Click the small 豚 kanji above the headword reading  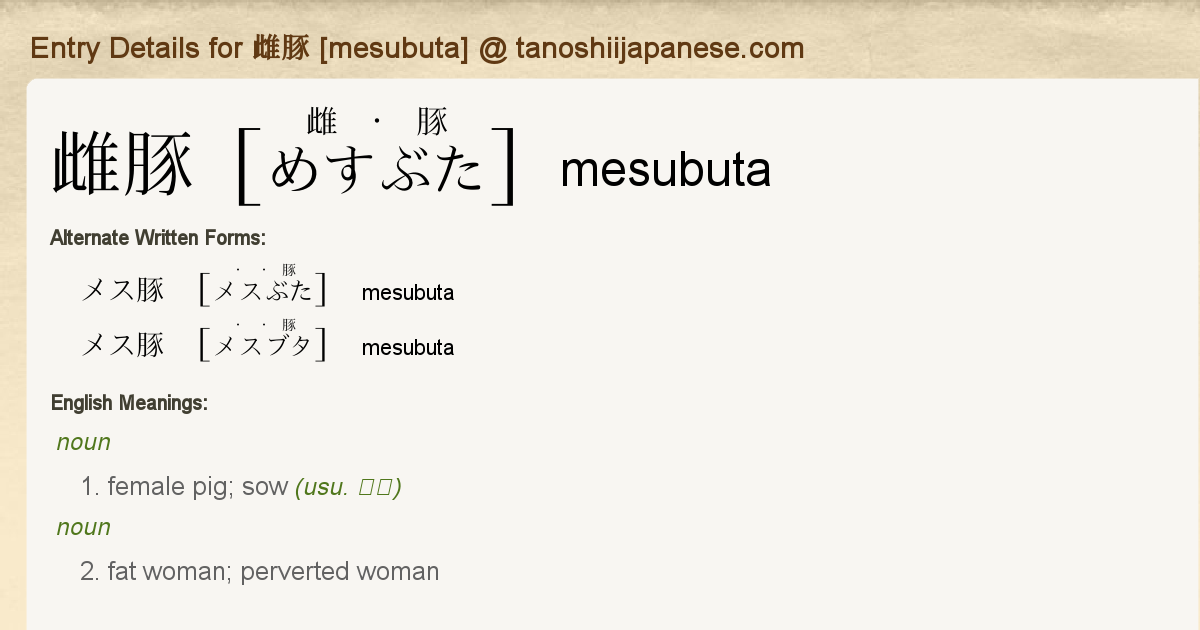tap(432, 122)
